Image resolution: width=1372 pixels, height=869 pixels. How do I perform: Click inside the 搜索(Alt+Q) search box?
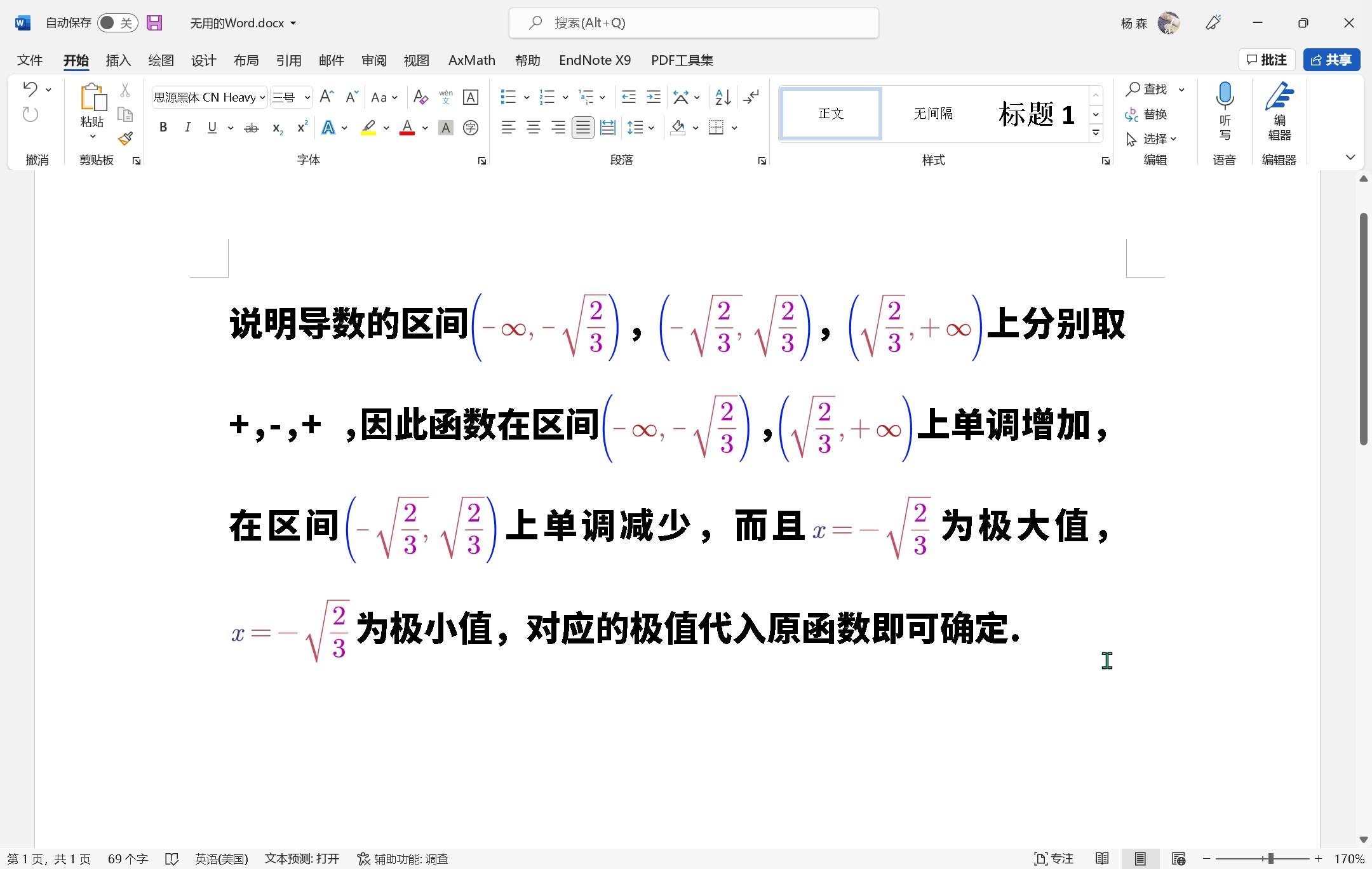692,22
